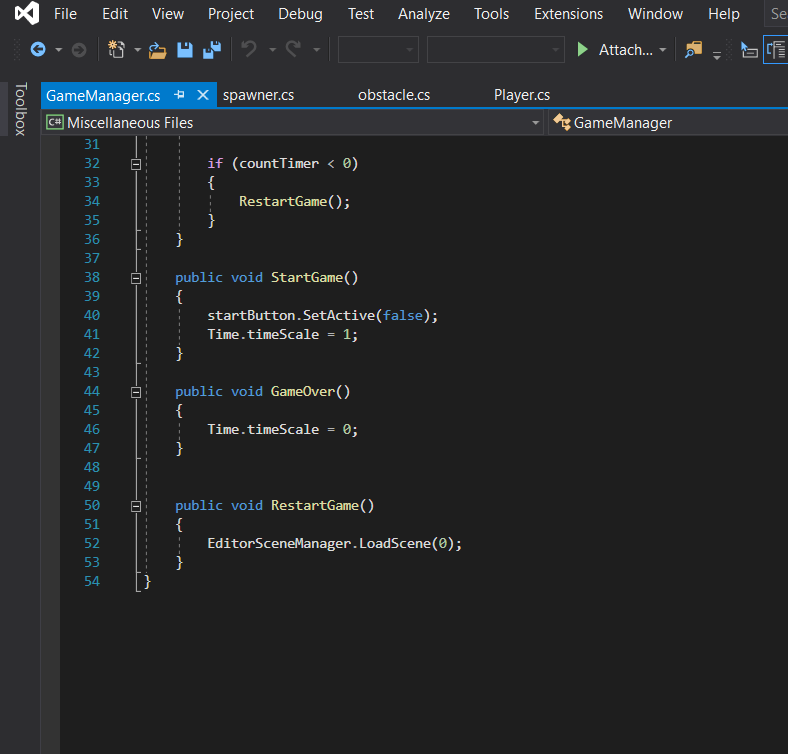Click the Redo arrow icon
Screen dimensions: 788x754
[x=294, y=50]
